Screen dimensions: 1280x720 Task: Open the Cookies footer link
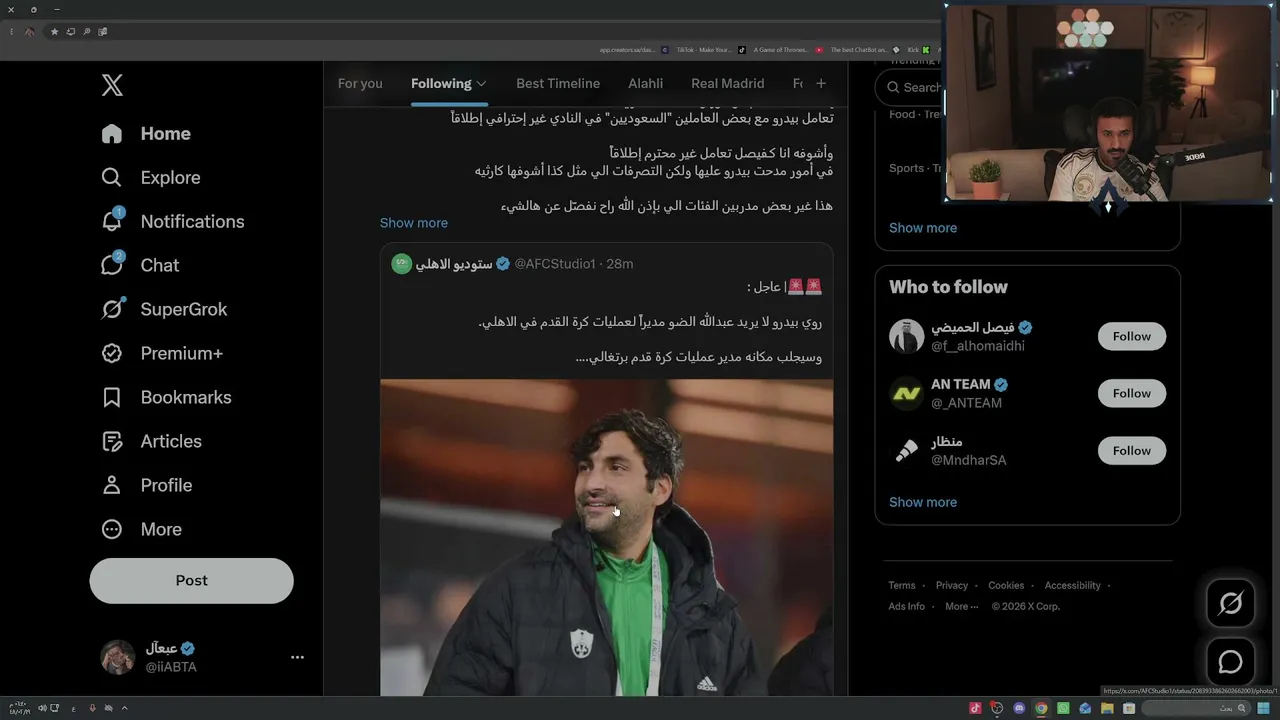pos(1006,586)
